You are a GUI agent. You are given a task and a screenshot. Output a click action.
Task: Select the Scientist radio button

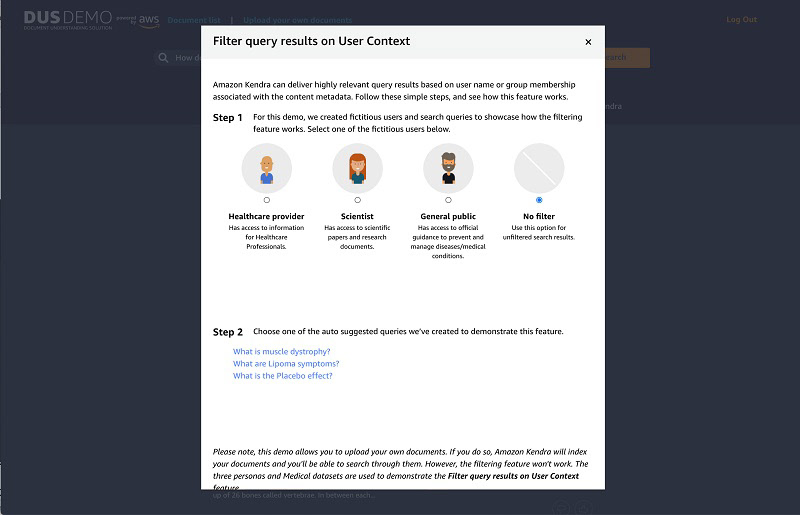point(357,200)
